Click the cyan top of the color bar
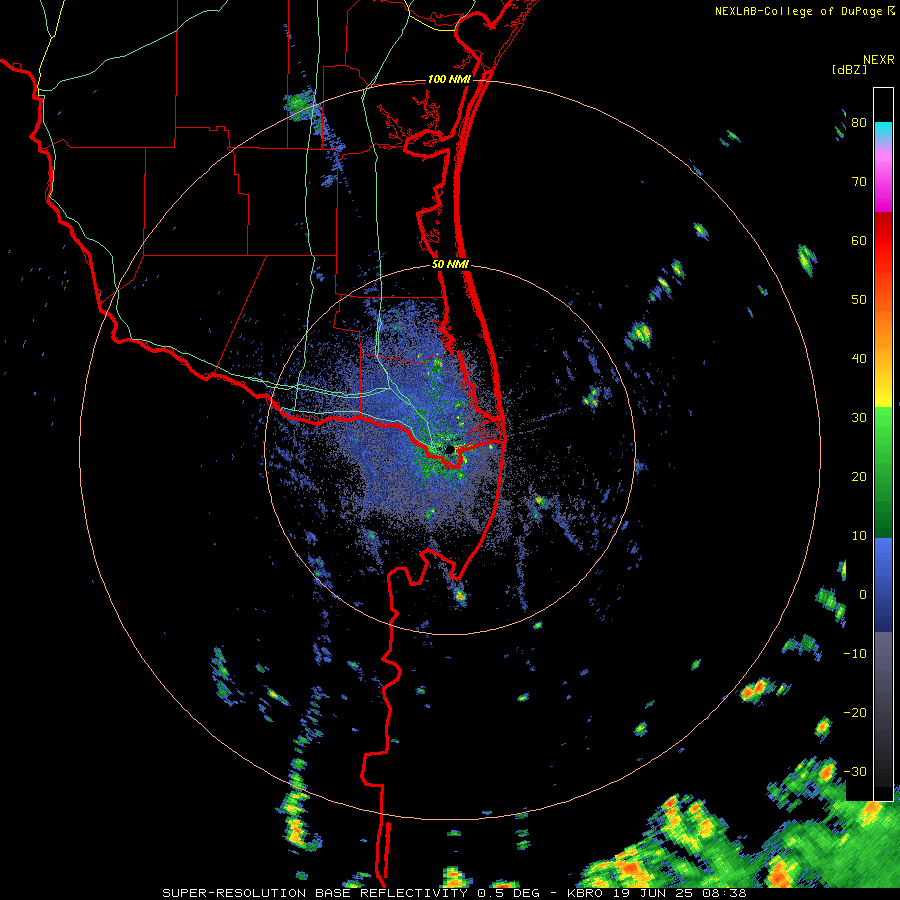 click(883, 131)
